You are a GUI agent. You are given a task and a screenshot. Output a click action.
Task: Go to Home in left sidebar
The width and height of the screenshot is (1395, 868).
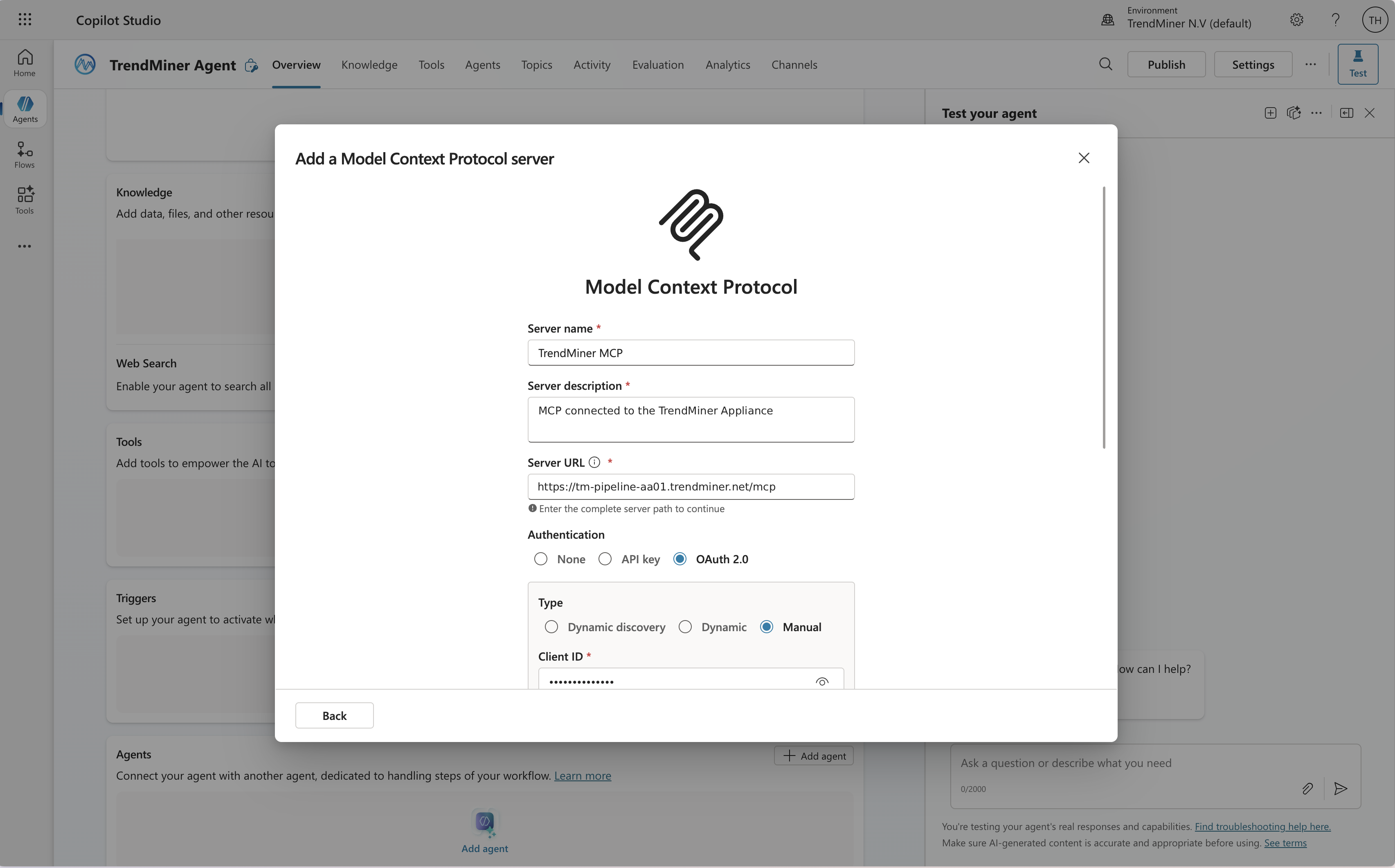click(25, 63)
